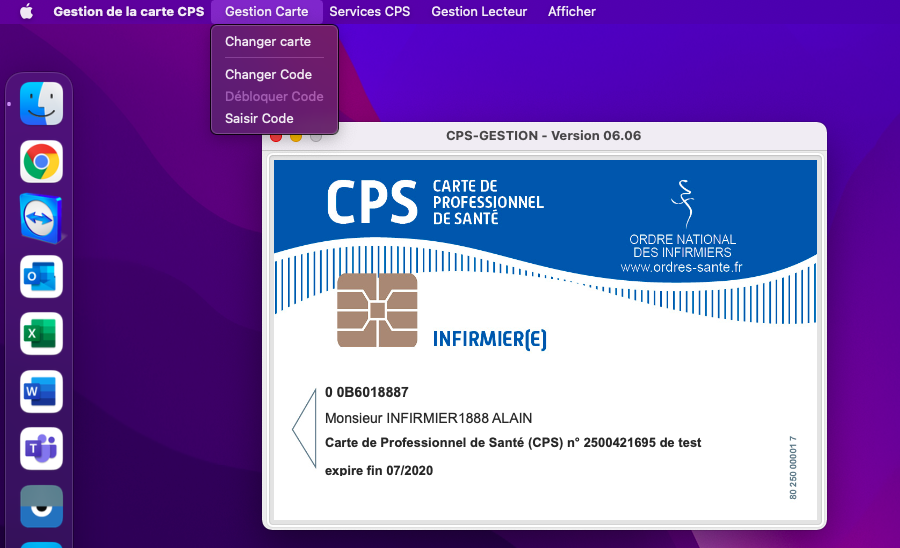
Task: Expand the Gestion Lecteur menu
Action: coord(479,12)
